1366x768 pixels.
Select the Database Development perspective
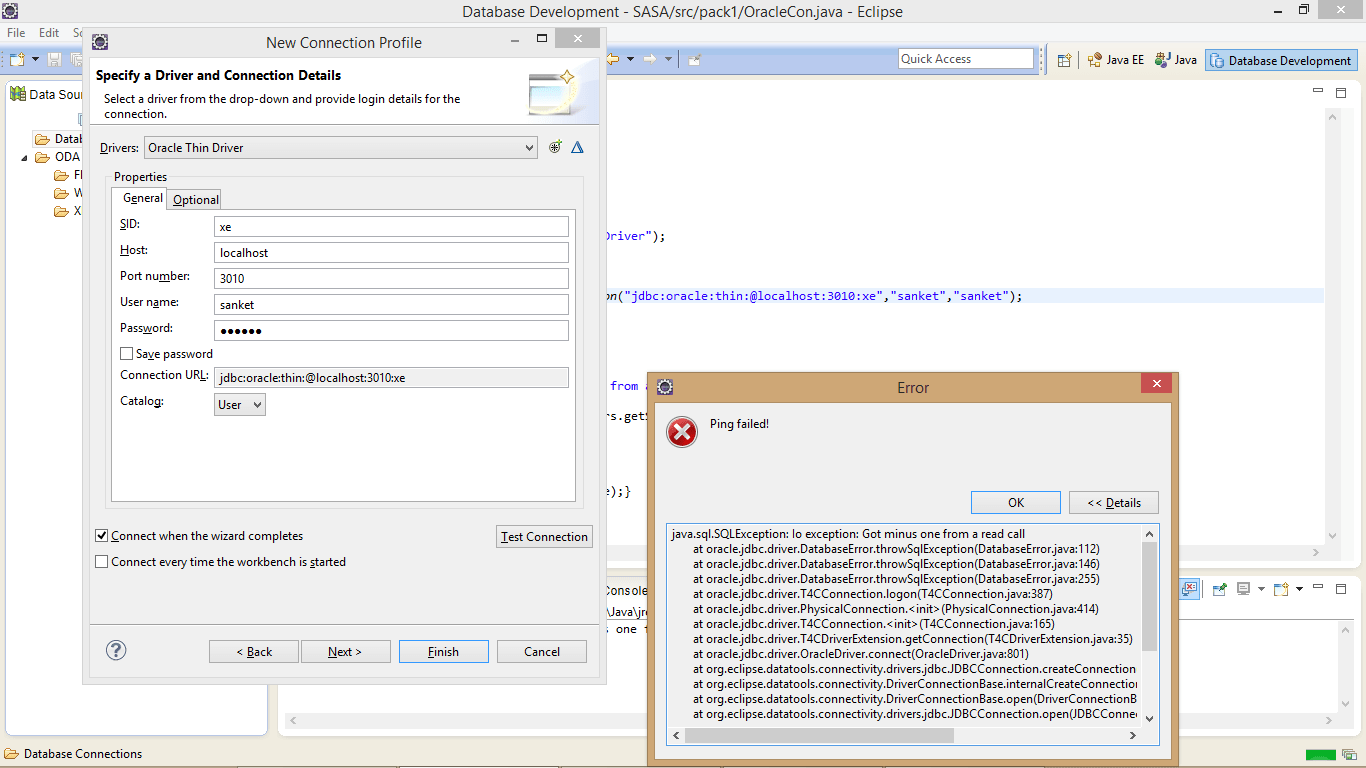point(1281,60)
